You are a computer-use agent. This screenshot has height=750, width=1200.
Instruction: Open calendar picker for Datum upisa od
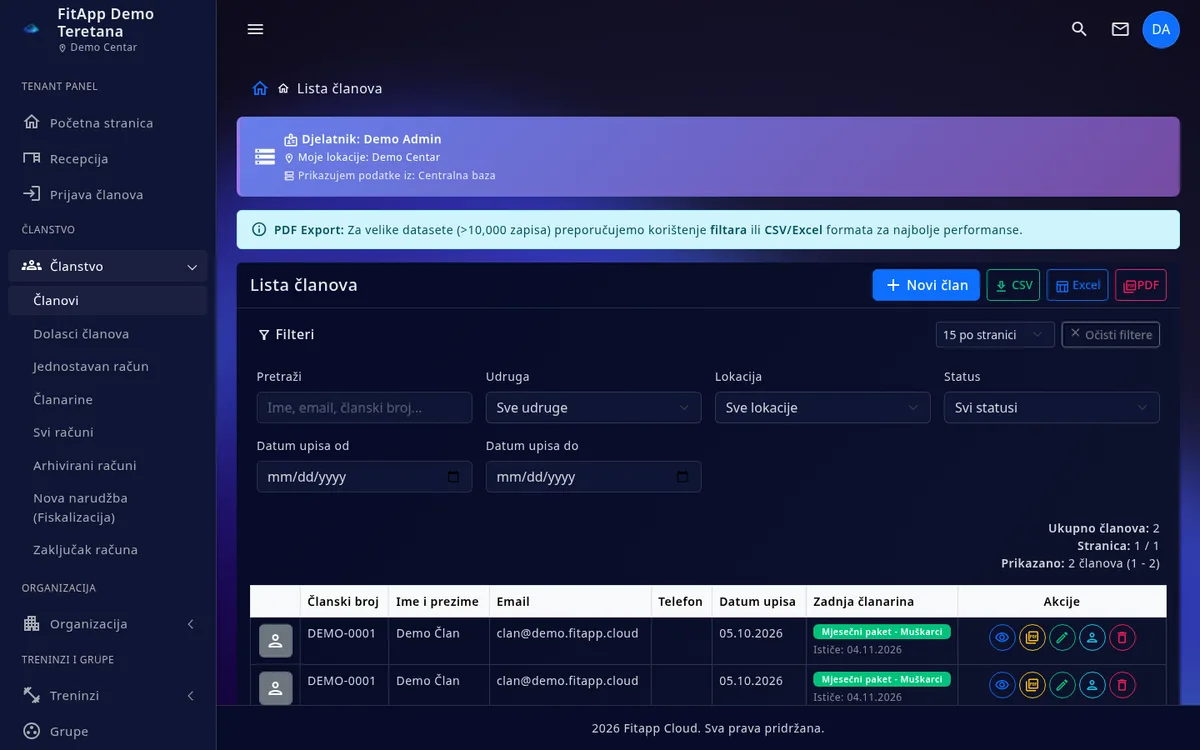(453, 477)
